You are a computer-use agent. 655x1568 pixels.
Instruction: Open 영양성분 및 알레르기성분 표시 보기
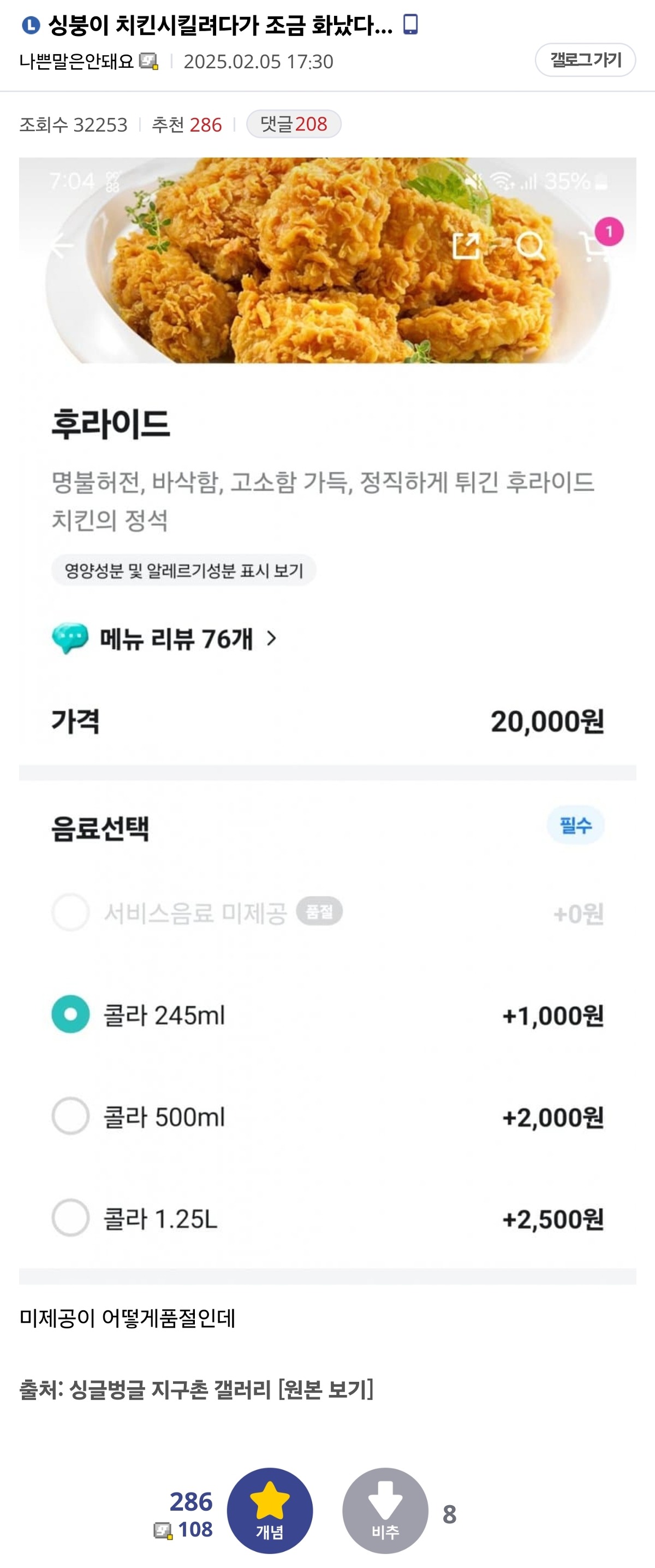click(183, 571)
